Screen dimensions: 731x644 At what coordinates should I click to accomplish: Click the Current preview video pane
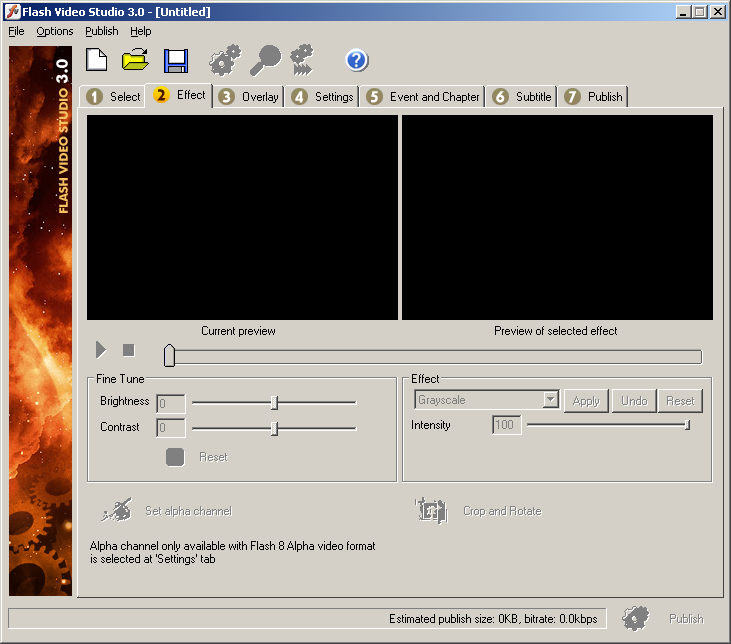(x=242, y=218)
